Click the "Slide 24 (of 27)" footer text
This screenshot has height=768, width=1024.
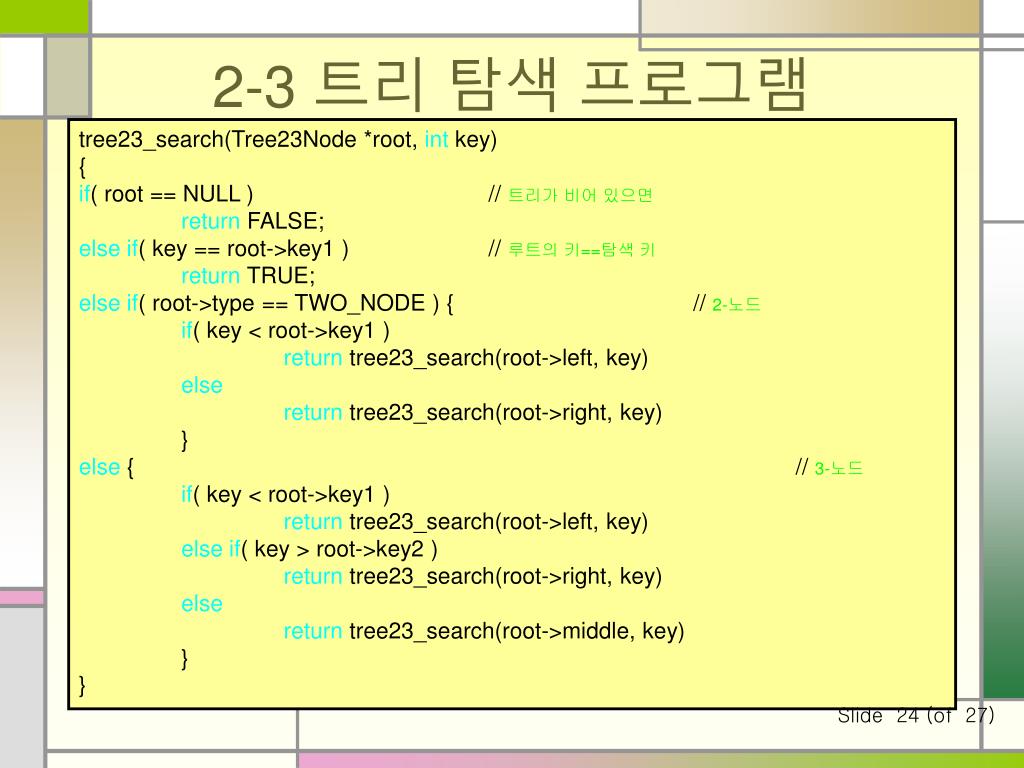[916, 716]
